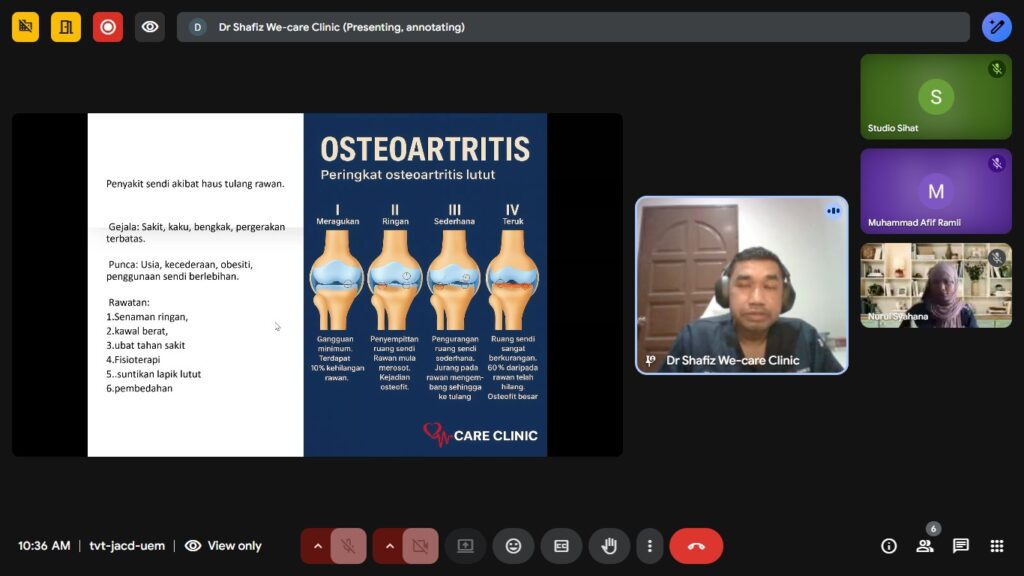Open the annotation pen tool

(x=996, y=27)
